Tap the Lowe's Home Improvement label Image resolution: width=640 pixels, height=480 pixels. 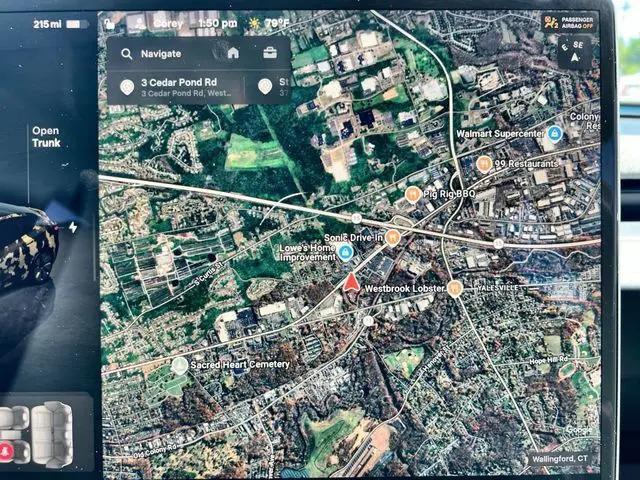[x=308, y=253]
